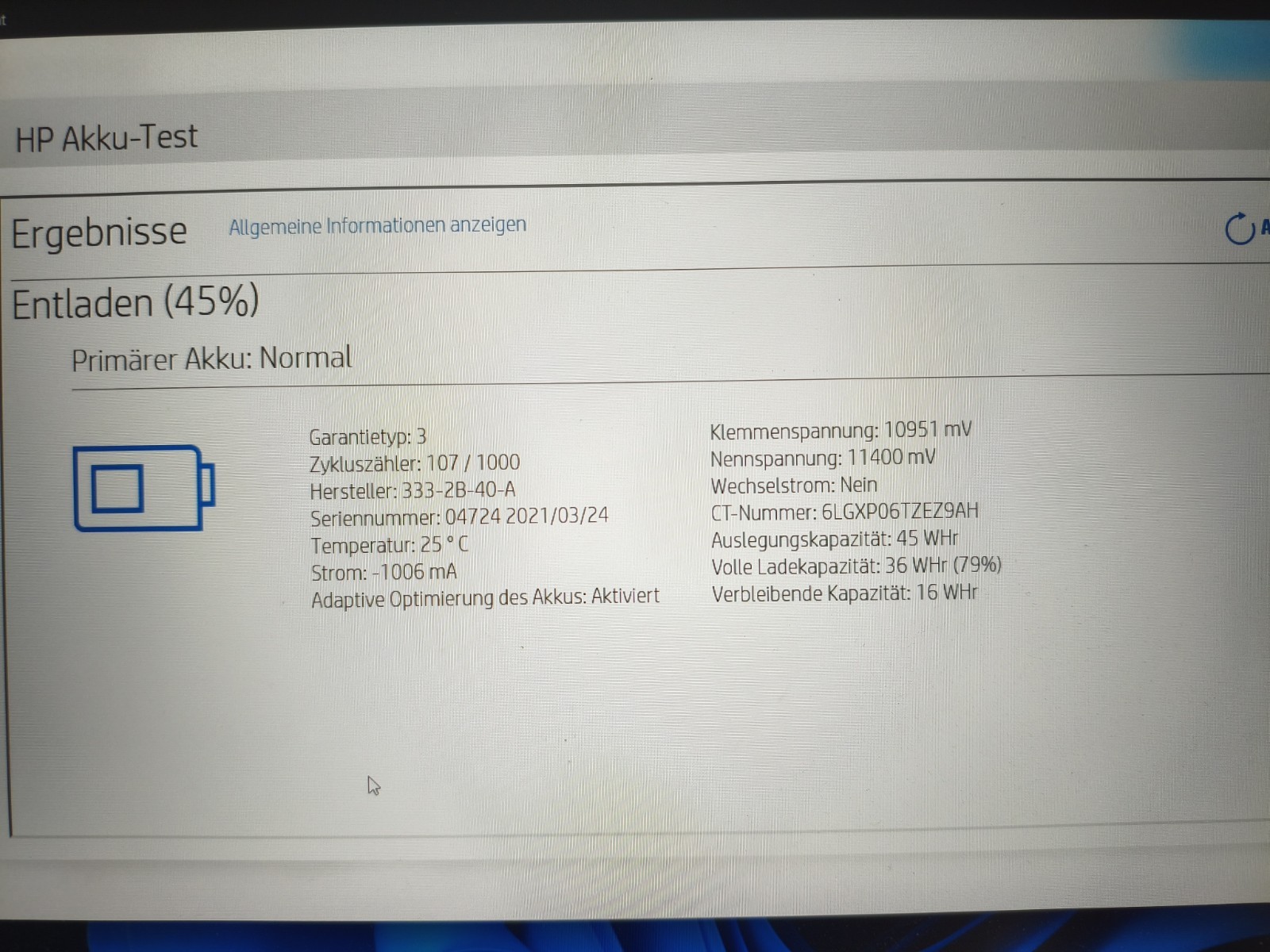Screen dimensions: 1270x952
Task: Select 'Adaptive Optimierung des Akkus: Aktiviert' line
Action: tap(485, 597)
